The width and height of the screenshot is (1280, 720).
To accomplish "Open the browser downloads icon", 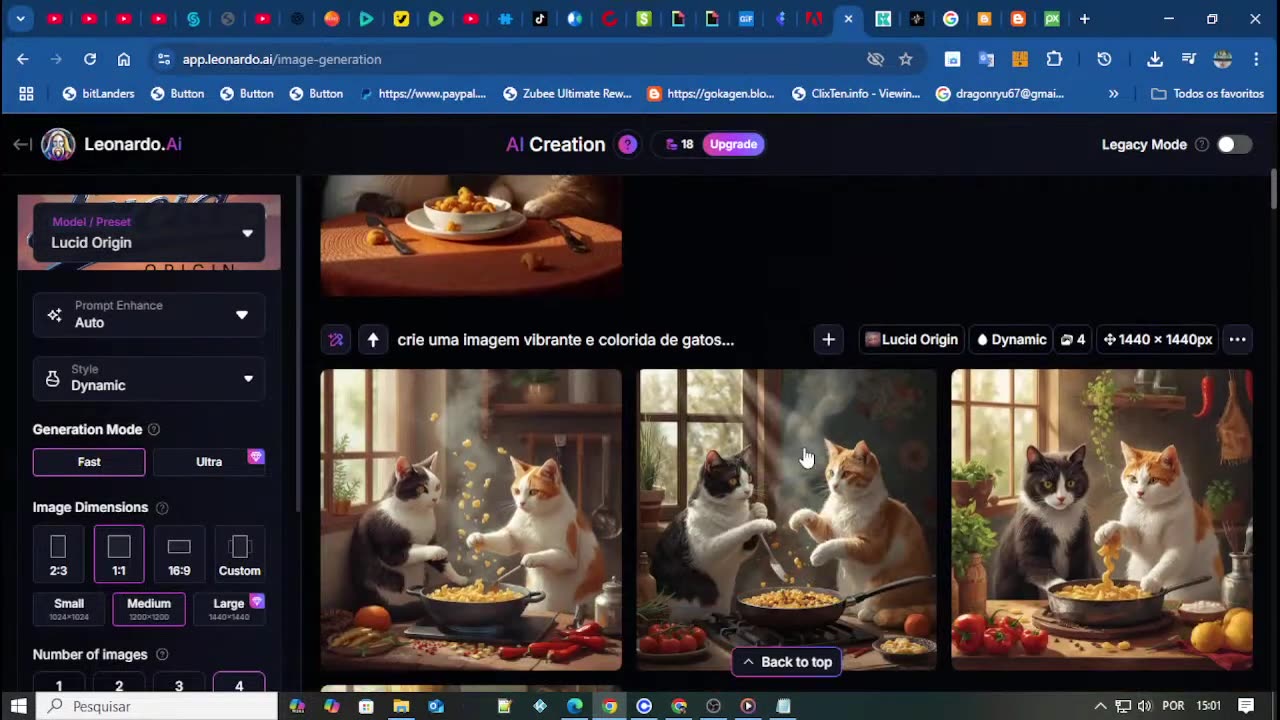I will [x=1154, y=59].
